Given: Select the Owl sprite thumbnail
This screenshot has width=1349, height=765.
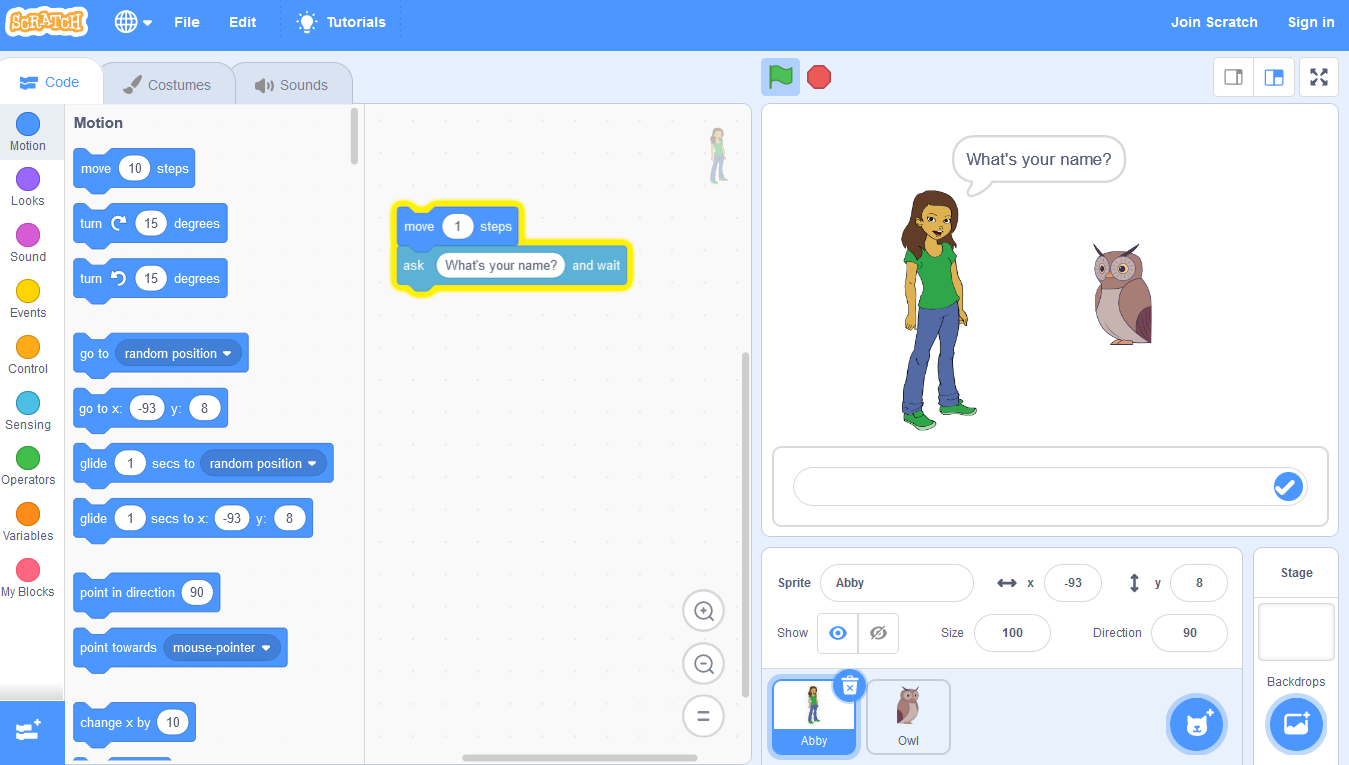Looking at the screenshot, I should point(908,716).
